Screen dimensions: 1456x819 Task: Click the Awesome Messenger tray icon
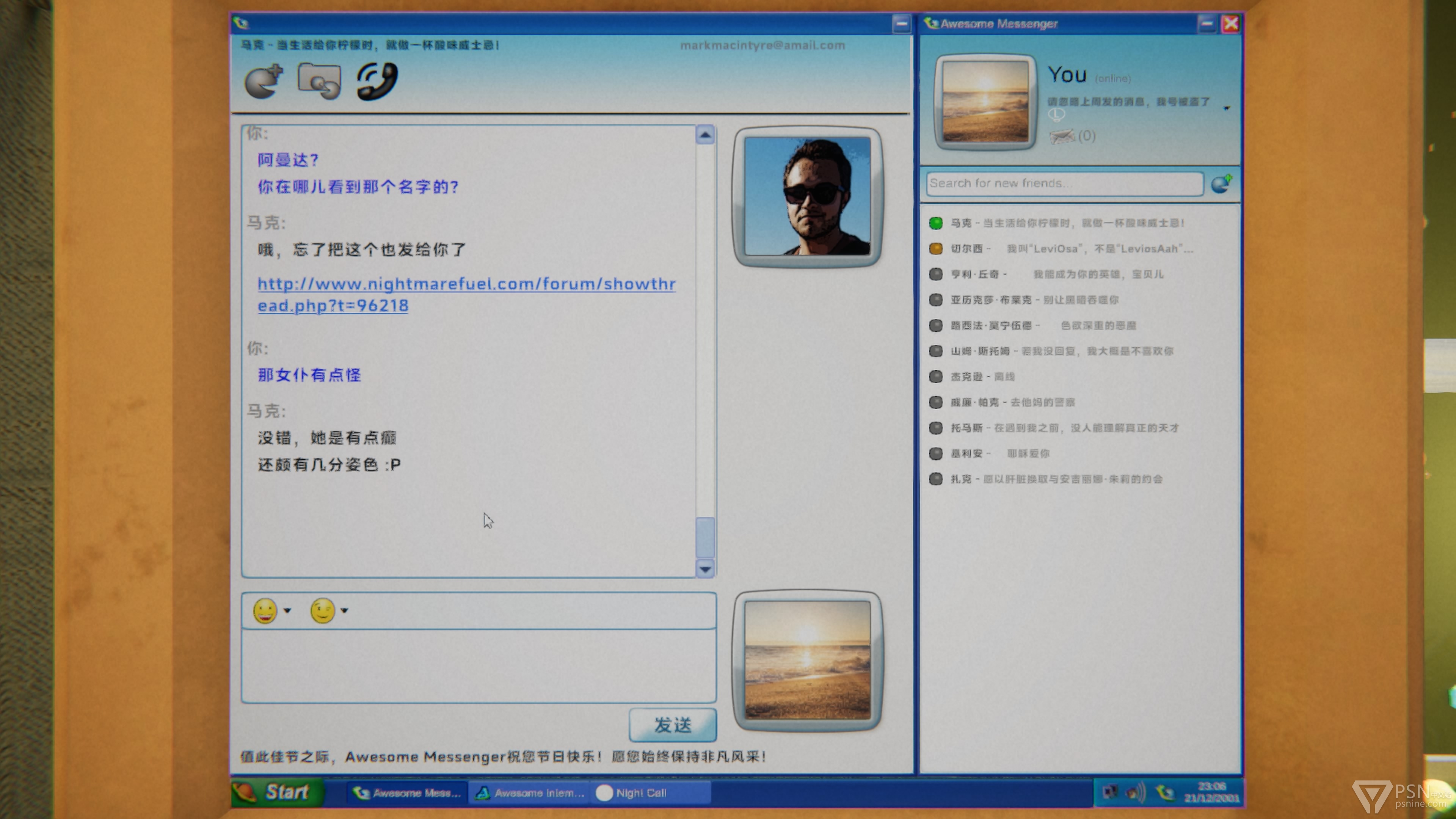(1164, 792)
